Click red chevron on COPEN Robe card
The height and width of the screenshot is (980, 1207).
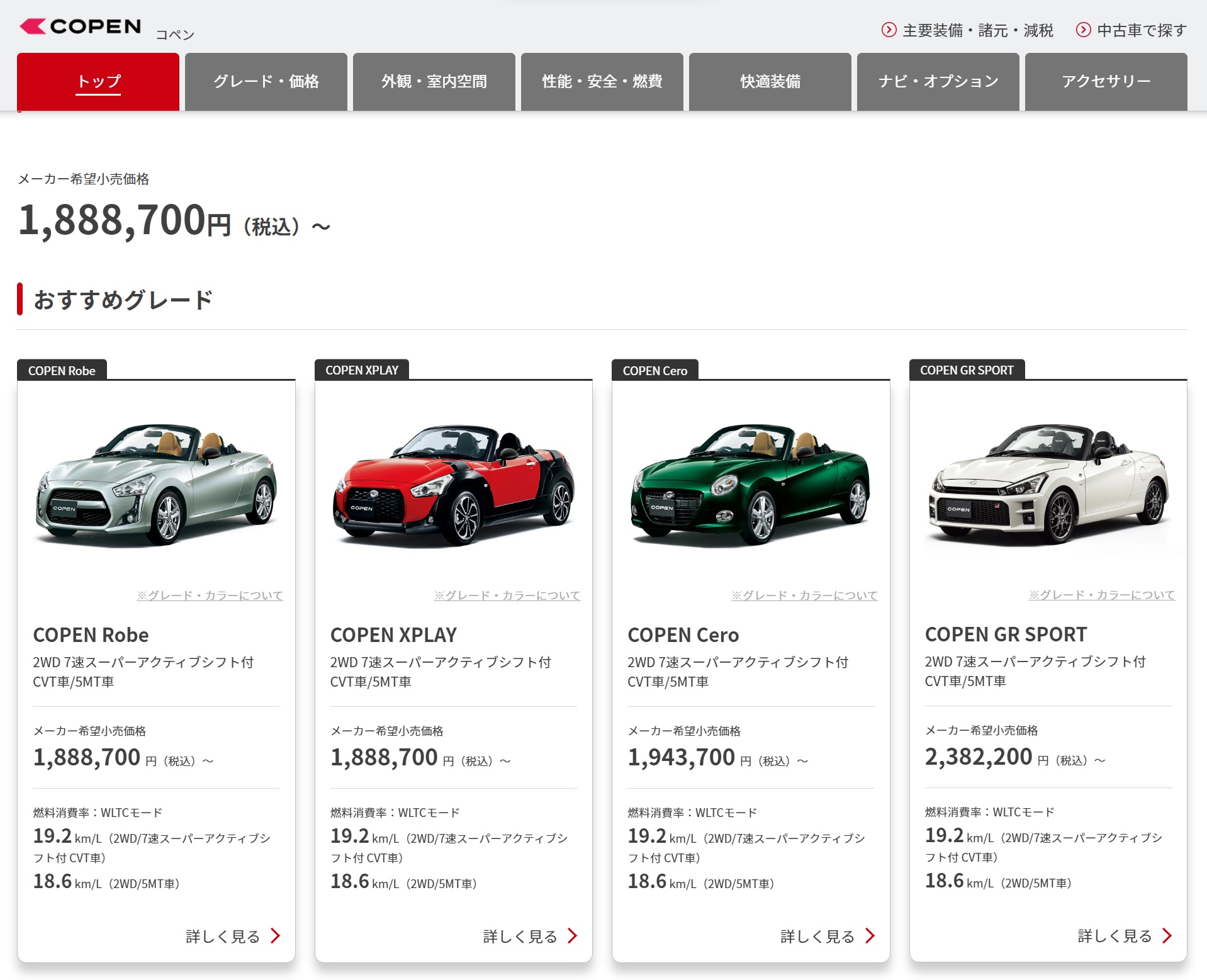(x=275, y=936)
